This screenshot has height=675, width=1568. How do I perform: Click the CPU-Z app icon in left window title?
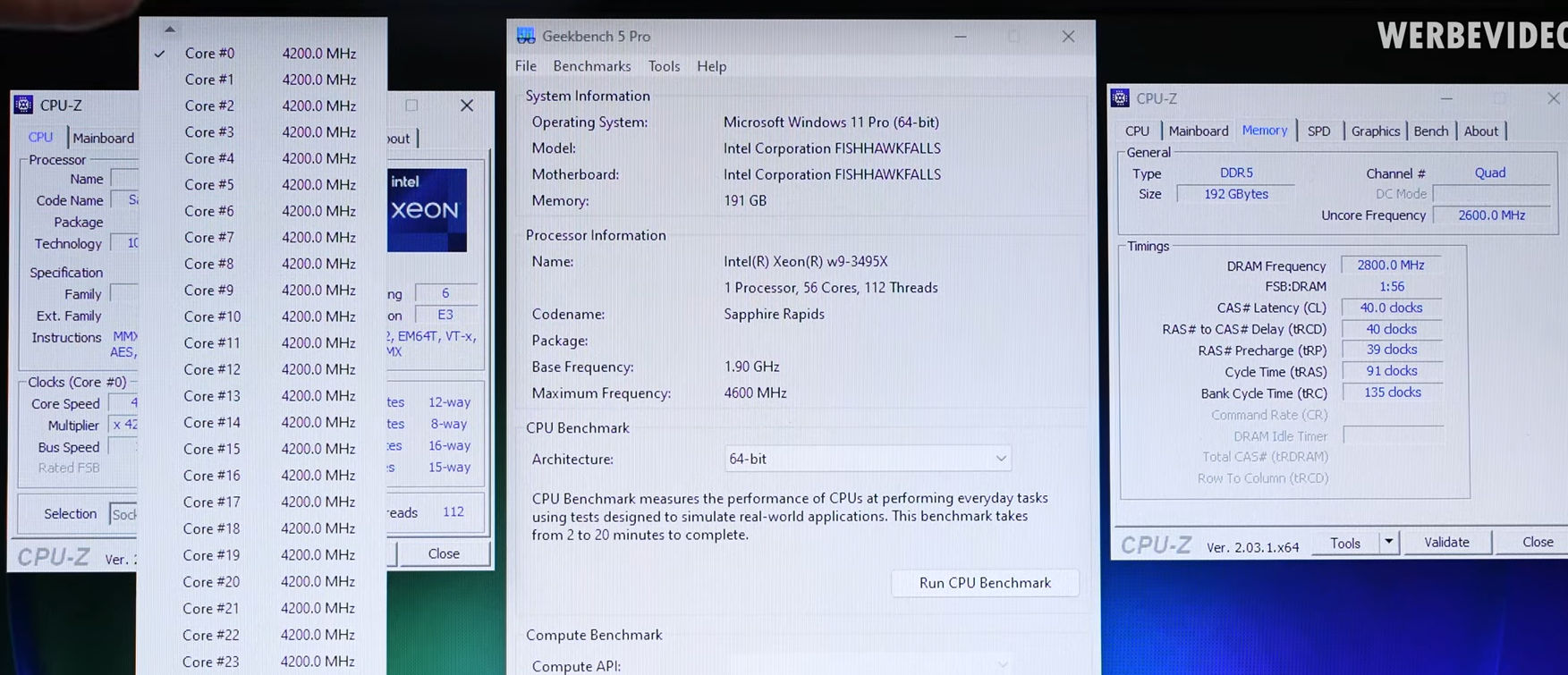[24, 105]
